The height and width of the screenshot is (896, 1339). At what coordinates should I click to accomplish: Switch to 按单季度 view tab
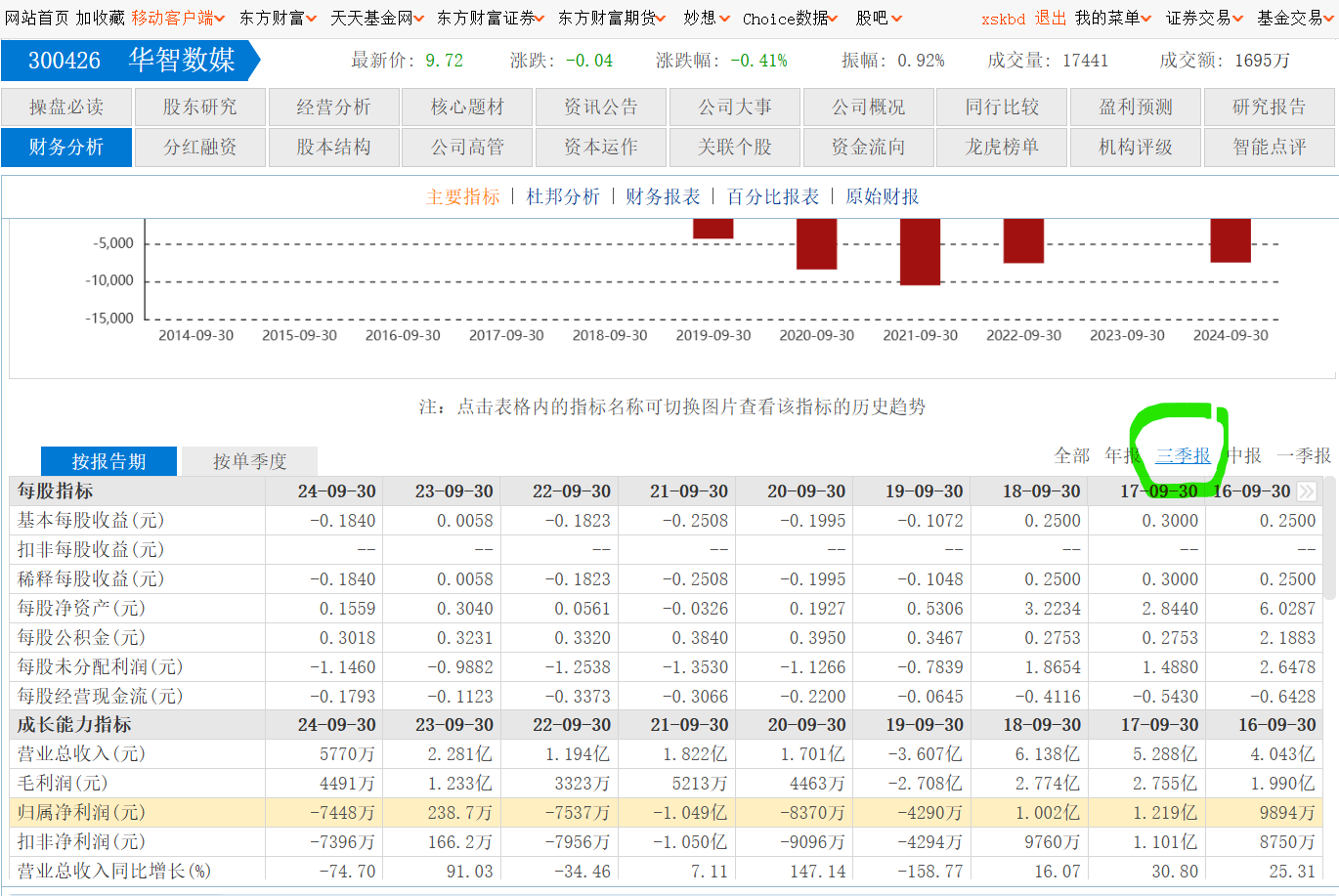coord(250,461)
